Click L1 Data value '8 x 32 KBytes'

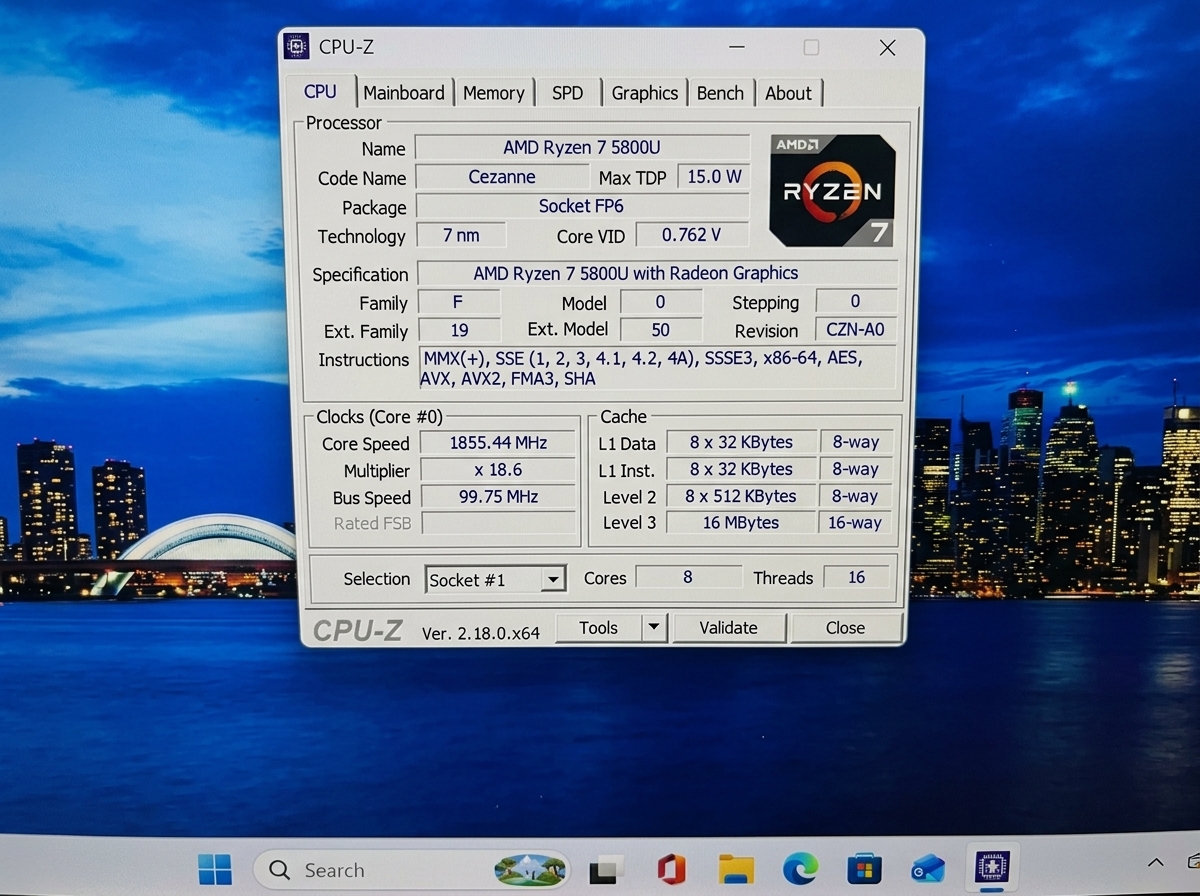pos(741,442)
